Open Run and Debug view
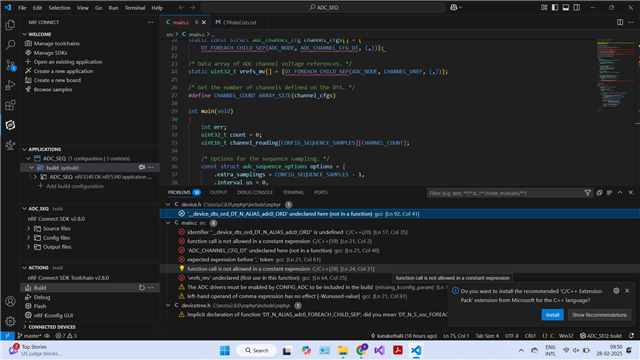 click(10, 85)
